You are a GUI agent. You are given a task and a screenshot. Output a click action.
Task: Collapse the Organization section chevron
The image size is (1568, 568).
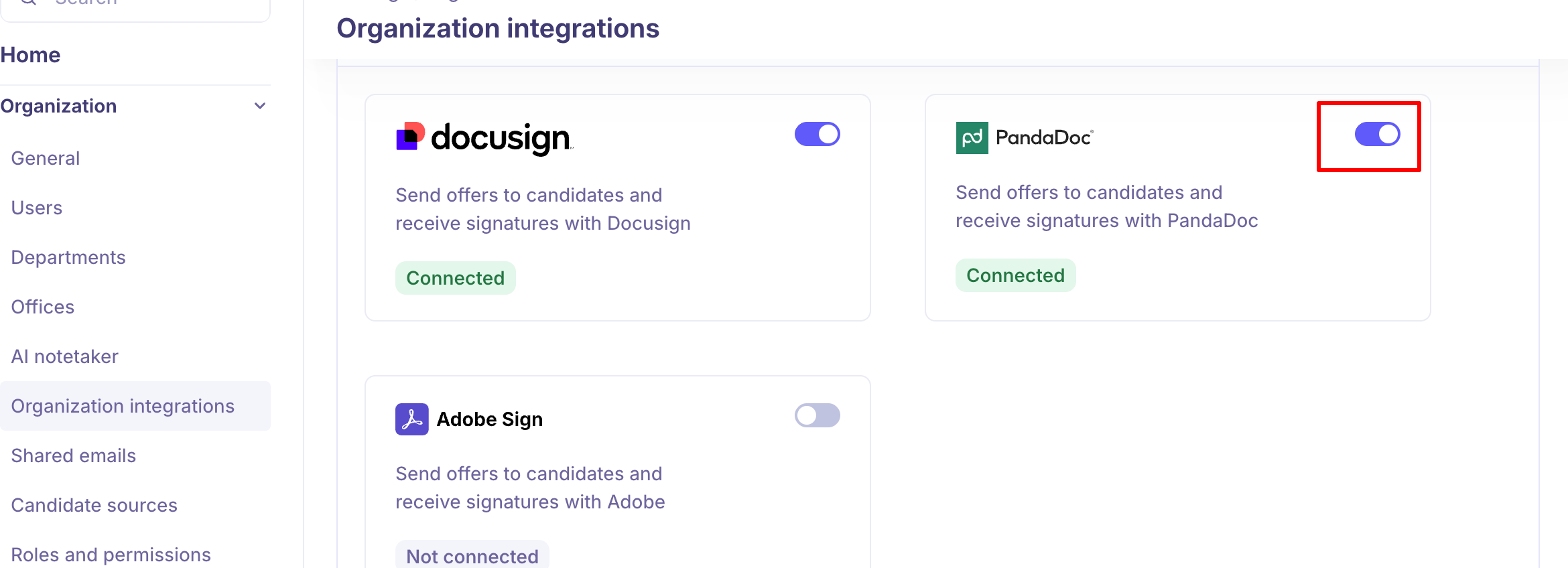tap(260, 106)
